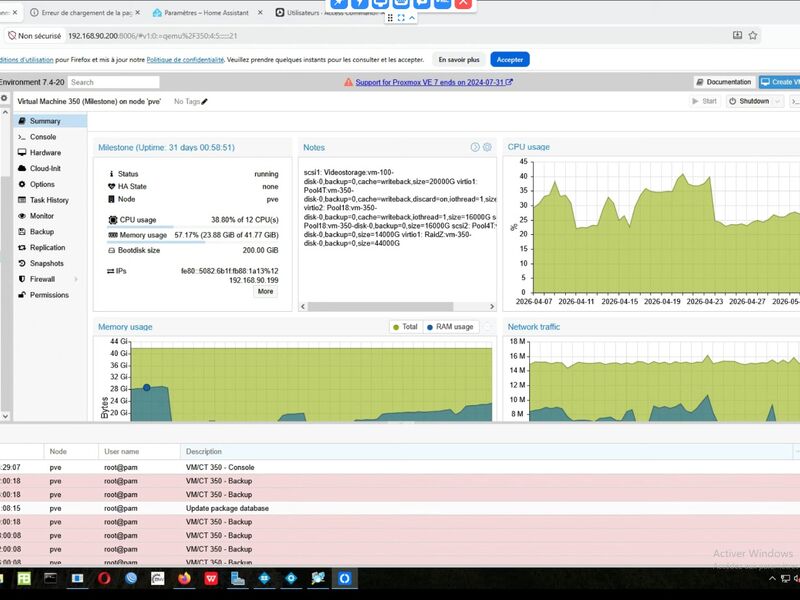Open the Politique de confidentialité link
800x600 pixels.
tap(185, 60)
